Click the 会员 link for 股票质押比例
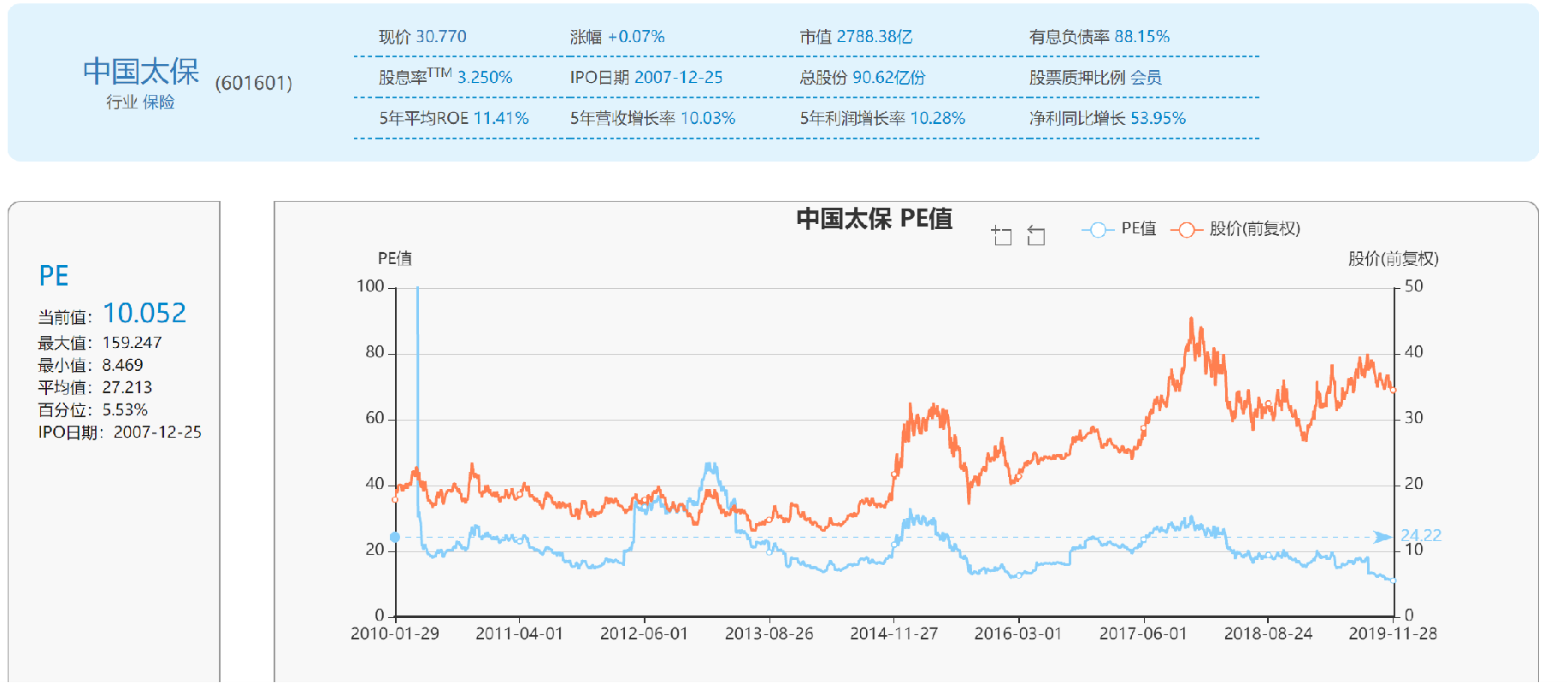Image resolution: width=1568 pixels, height=683 pixels. pos(1146,78)
